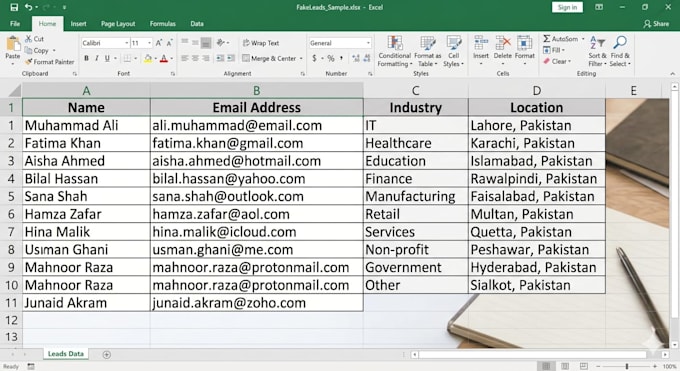The image size is (680, 371).
Task: Apply comma style
Action: [x=341, y=58]
